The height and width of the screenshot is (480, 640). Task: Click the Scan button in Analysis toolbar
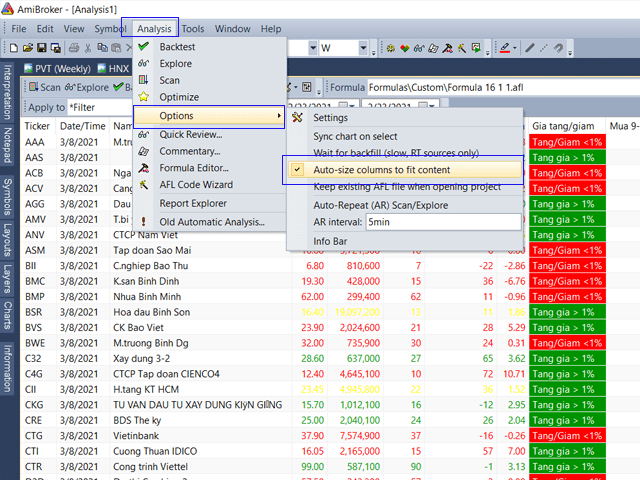pos(45,87)
